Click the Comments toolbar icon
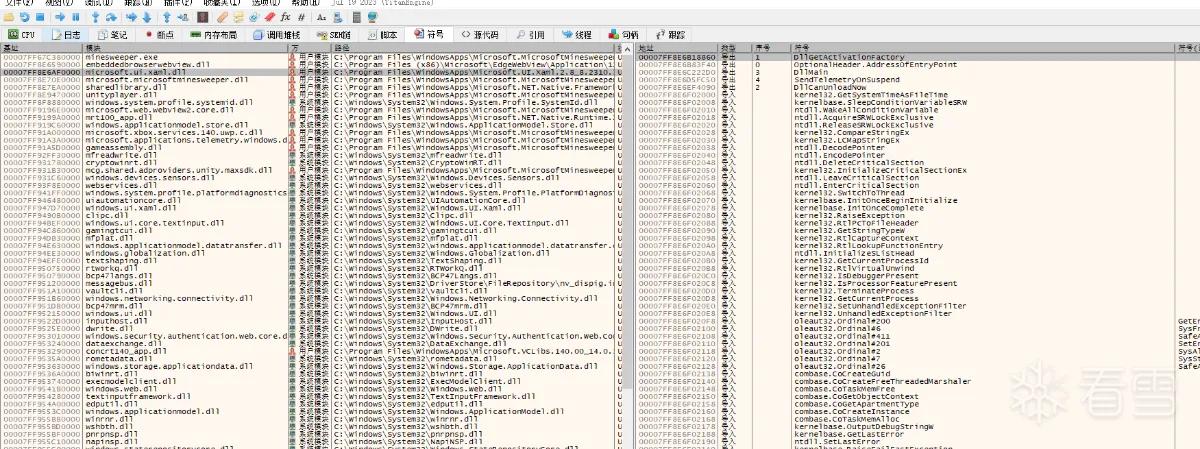The height and width of the screenshot is (449, 1200). [x=238, y=17]
